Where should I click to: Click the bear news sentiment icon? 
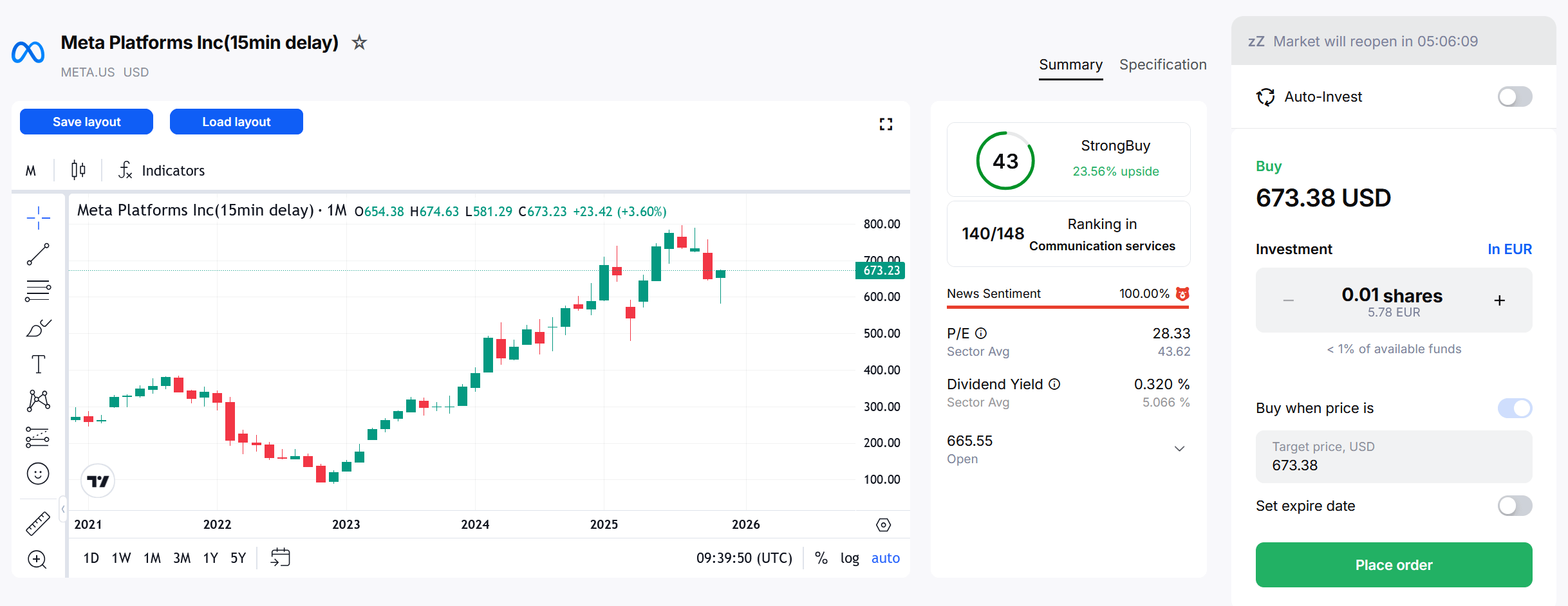click(x=1182, y=294)
